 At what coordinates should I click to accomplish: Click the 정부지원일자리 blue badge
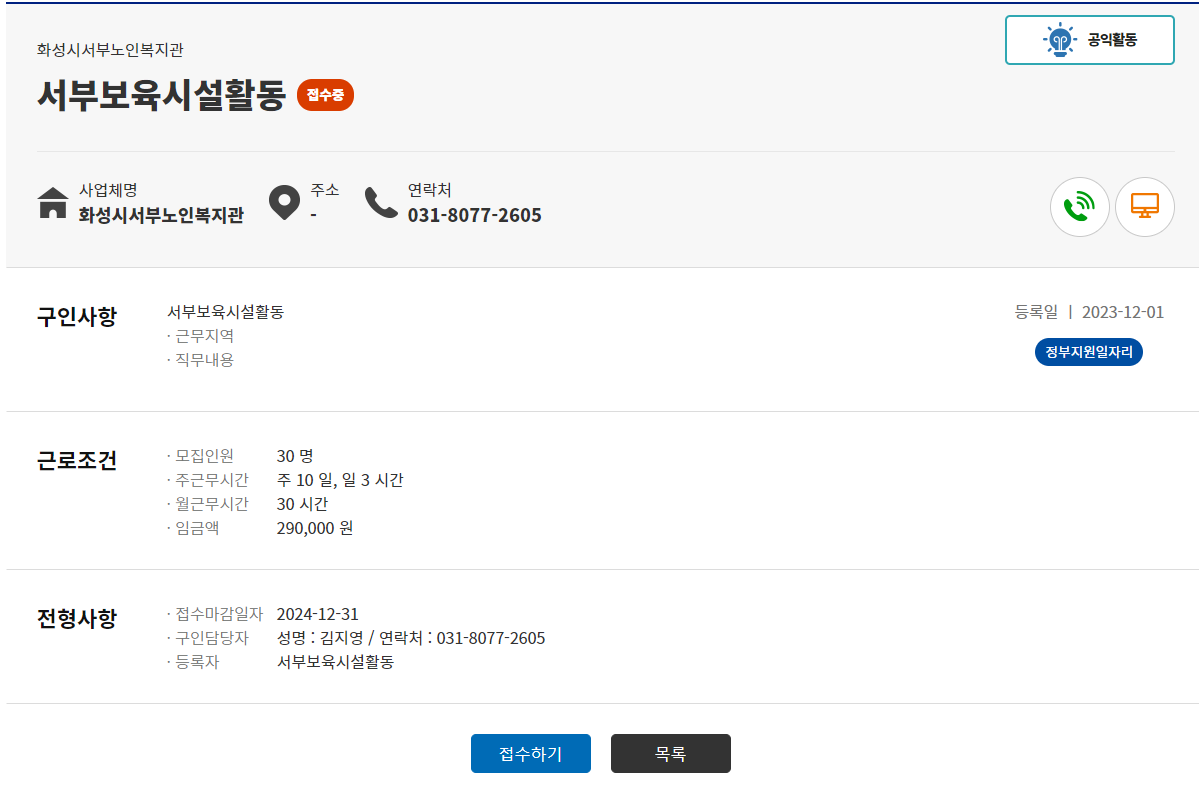click(1088, 352)
